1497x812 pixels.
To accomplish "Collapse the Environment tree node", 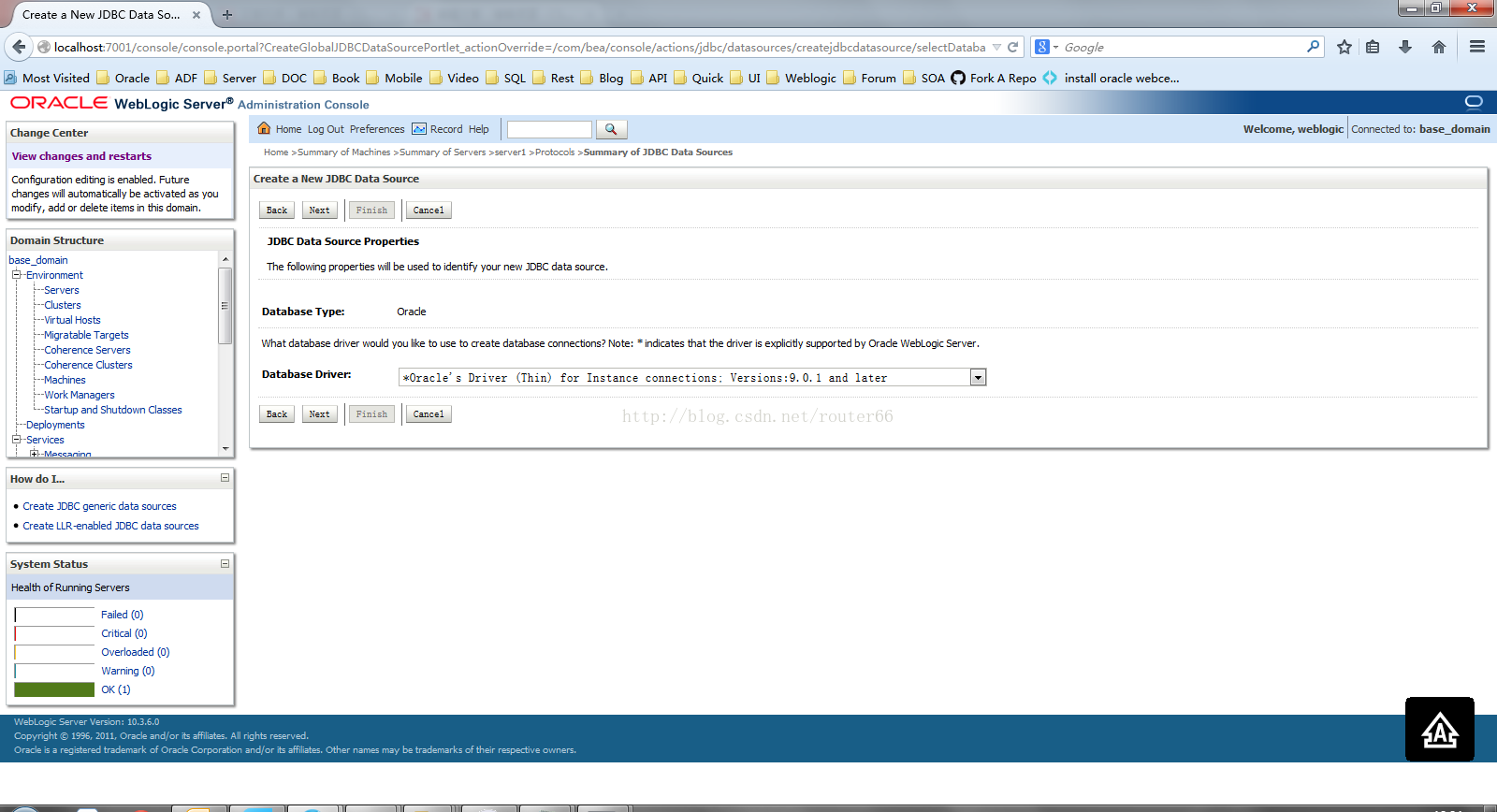I will (x=16, y=275).
